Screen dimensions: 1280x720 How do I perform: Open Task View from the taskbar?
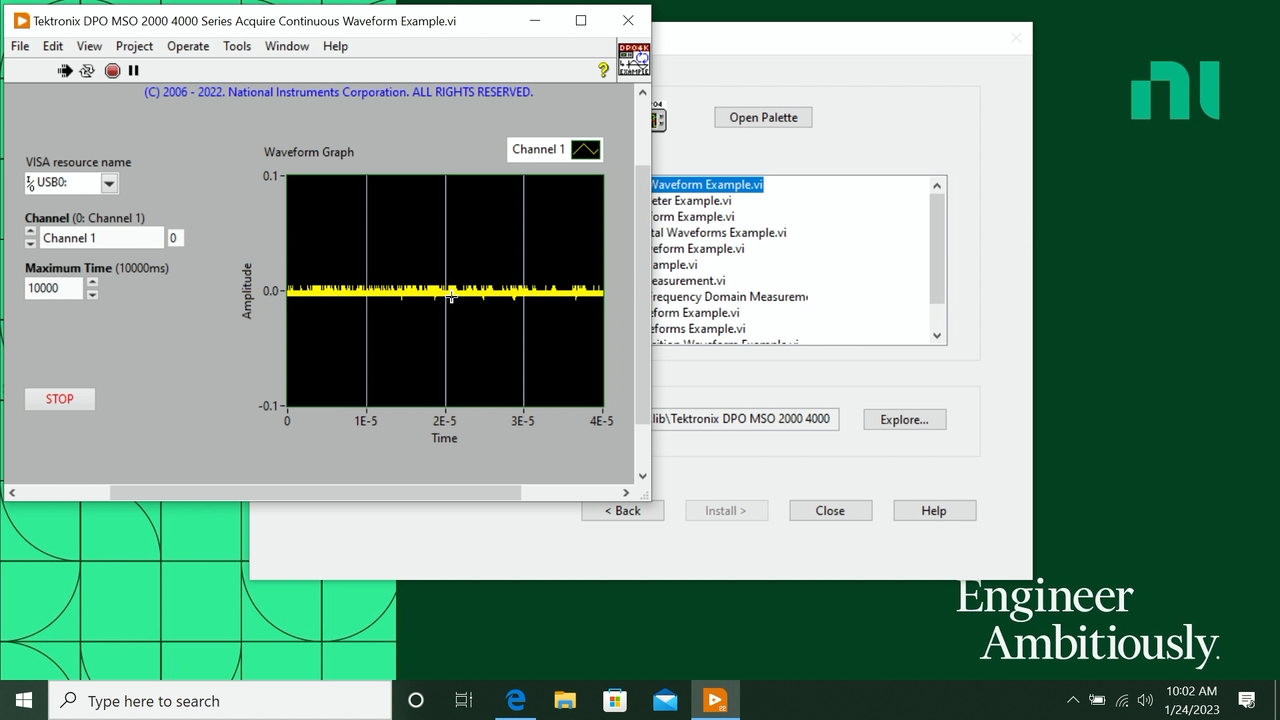point(464,700)
